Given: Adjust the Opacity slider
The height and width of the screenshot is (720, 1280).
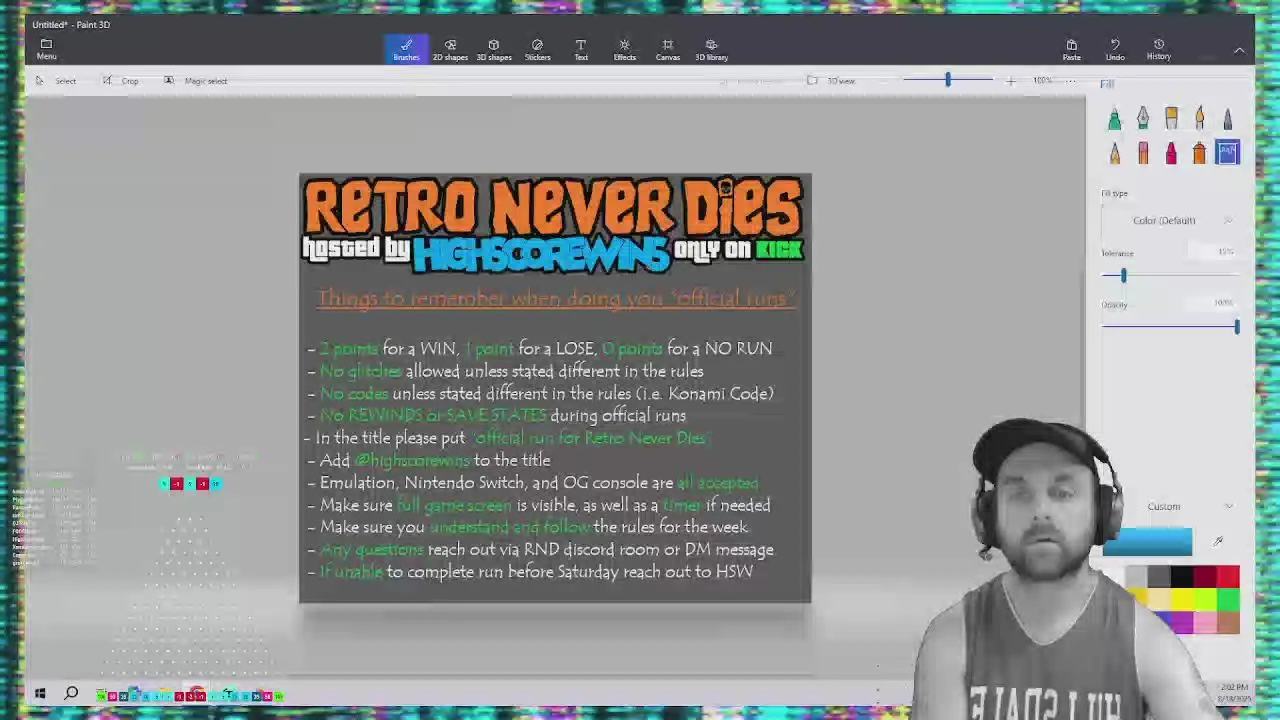Looking at the screenshot, I should click(x=1236, y=327).
